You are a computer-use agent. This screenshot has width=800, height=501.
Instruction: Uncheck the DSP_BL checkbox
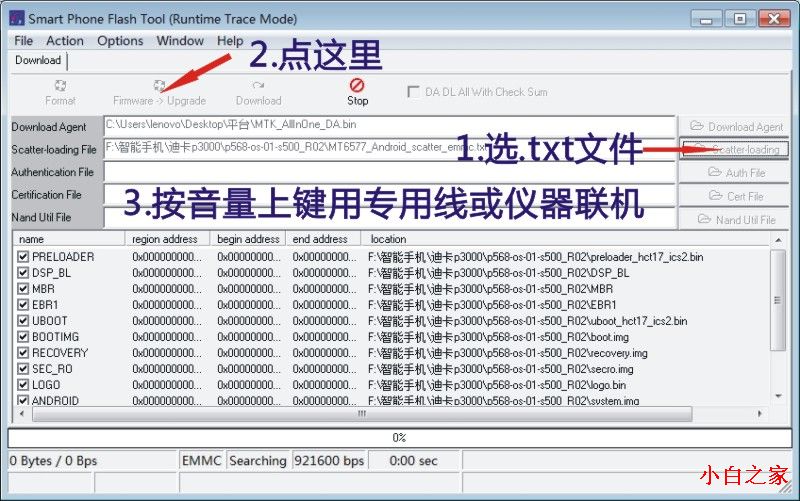click(x=23, y=272)
